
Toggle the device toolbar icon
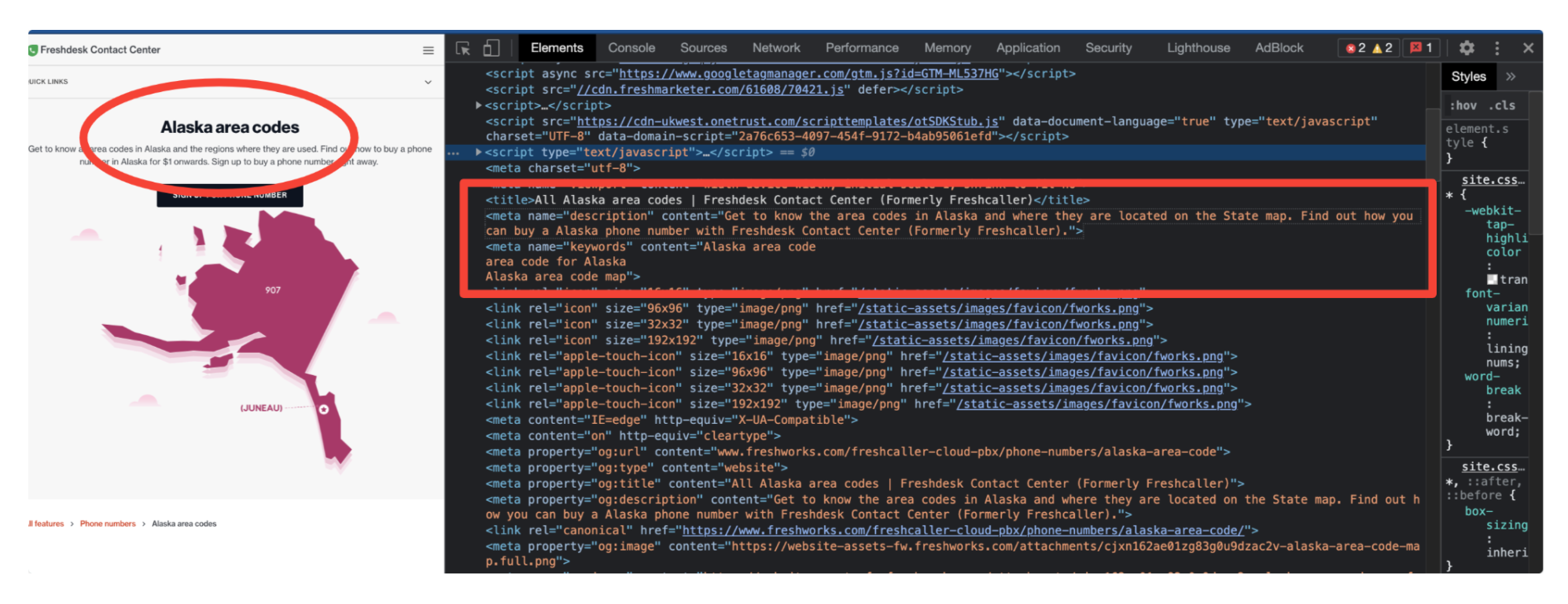point(491,48)
